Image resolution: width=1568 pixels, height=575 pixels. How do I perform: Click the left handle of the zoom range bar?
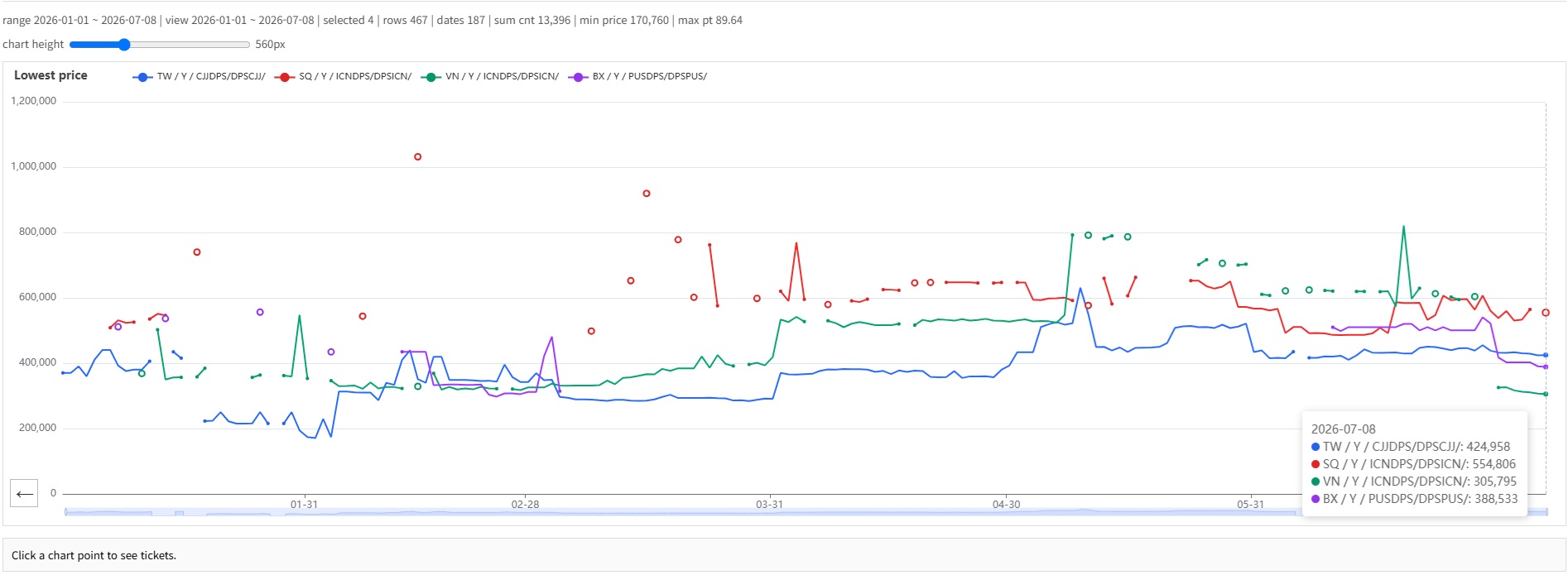65,512
